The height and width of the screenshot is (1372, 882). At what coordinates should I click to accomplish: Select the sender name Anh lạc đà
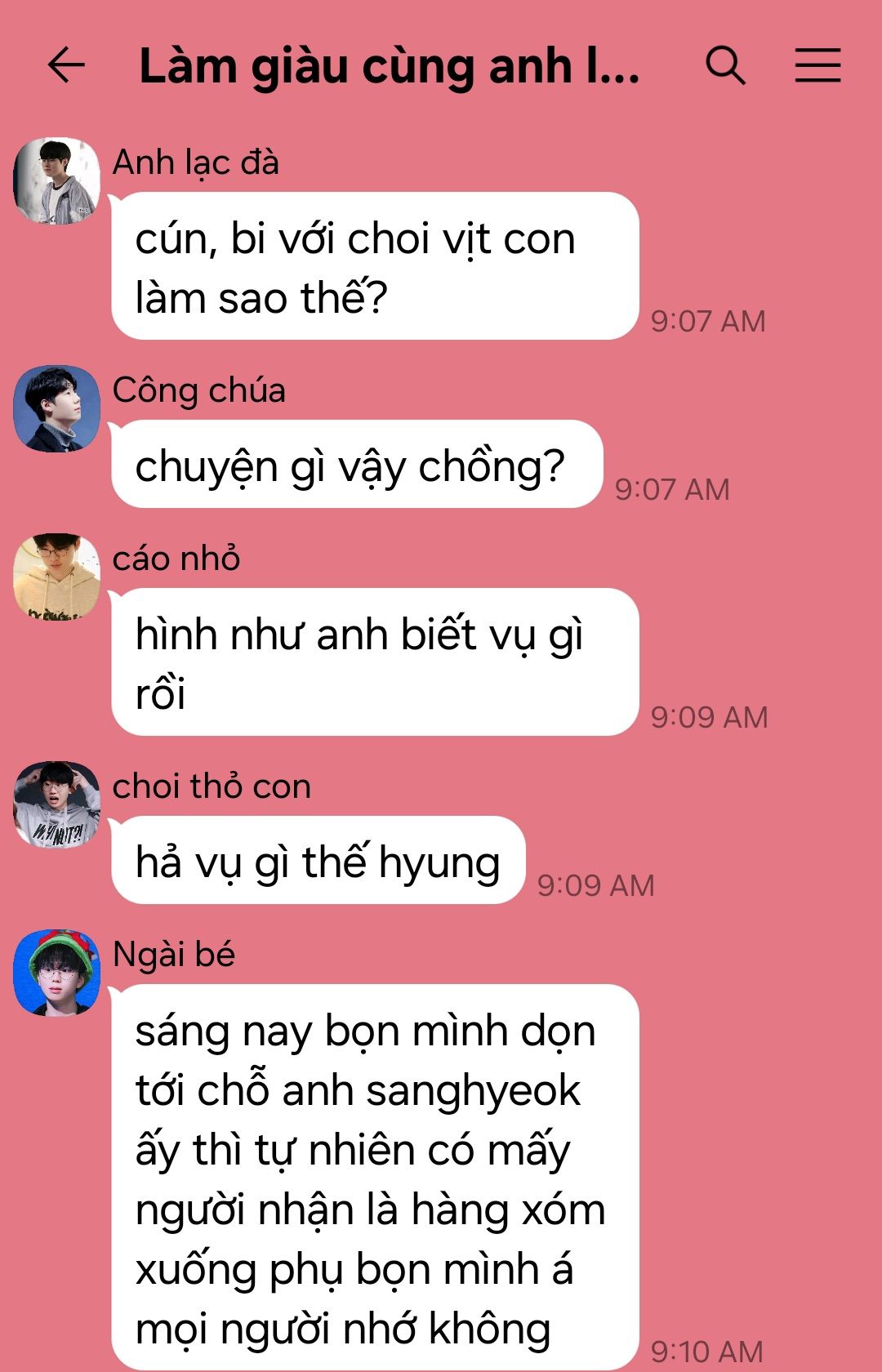pos(196,163)
